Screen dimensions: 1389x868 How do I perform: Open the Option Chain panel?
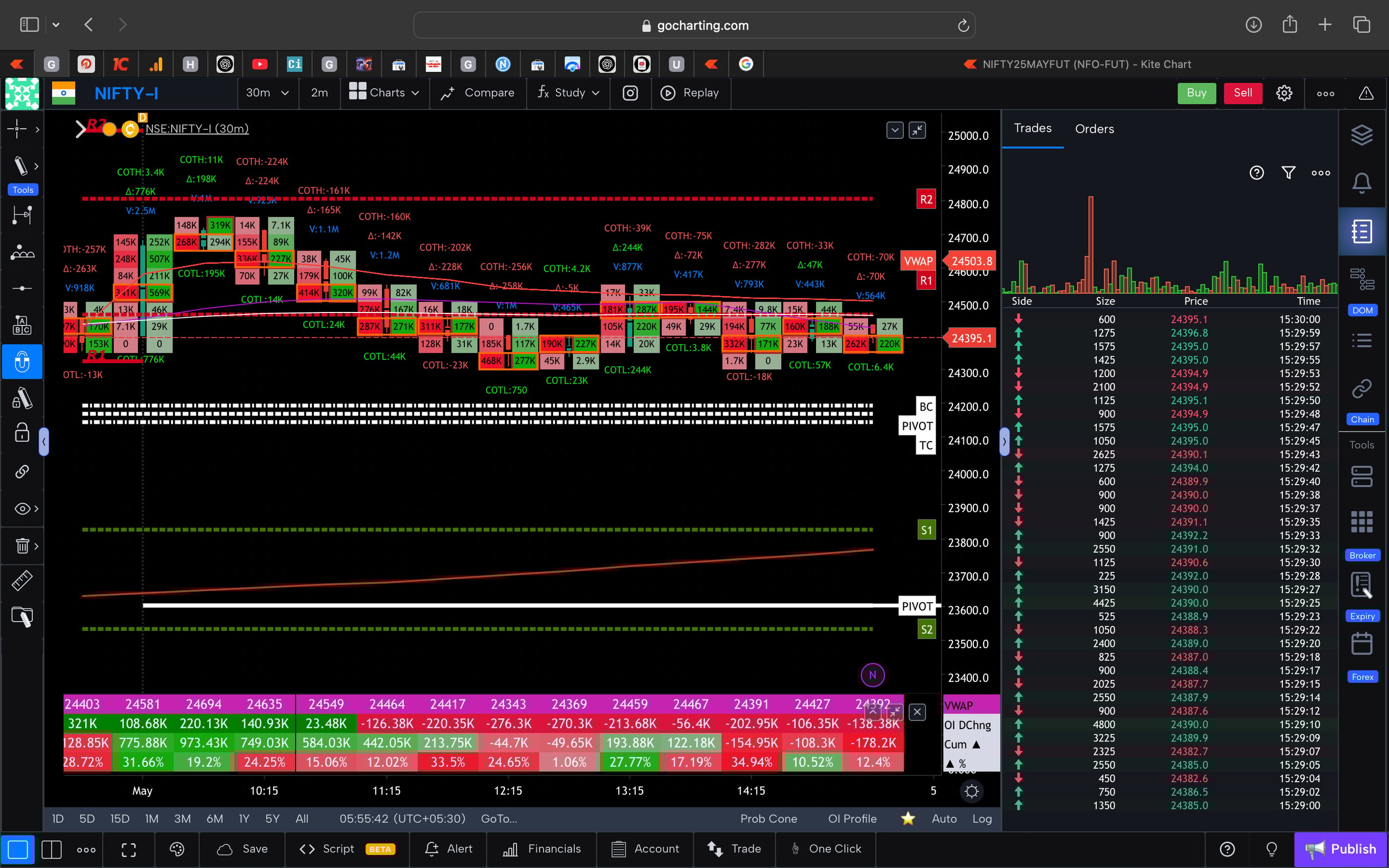tap(1362, 388)
